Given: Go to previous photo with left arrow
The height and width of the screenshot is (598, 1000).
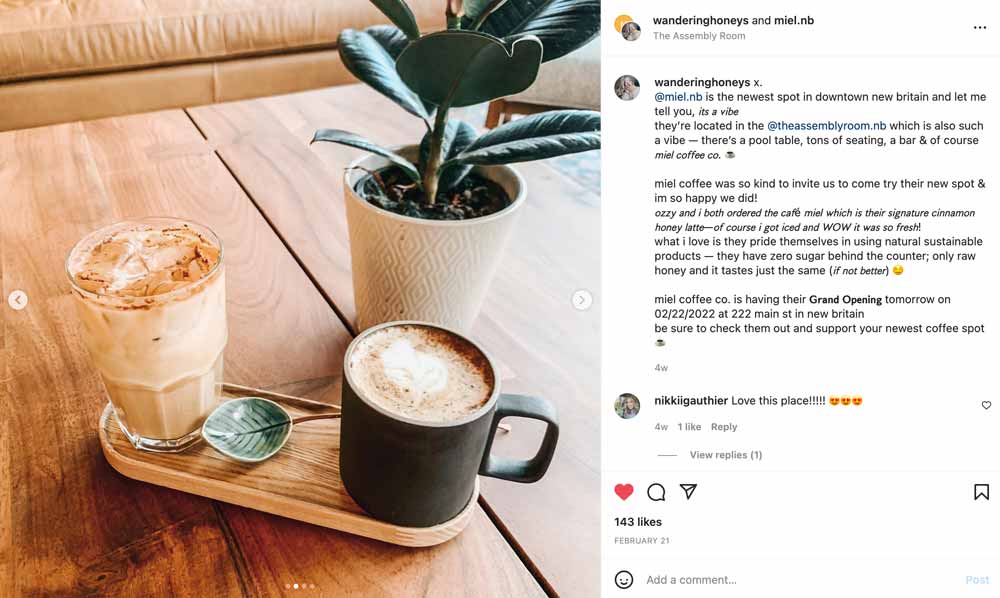Looking at the screenshot, I should pyautogui.click(x=18, y=299).
